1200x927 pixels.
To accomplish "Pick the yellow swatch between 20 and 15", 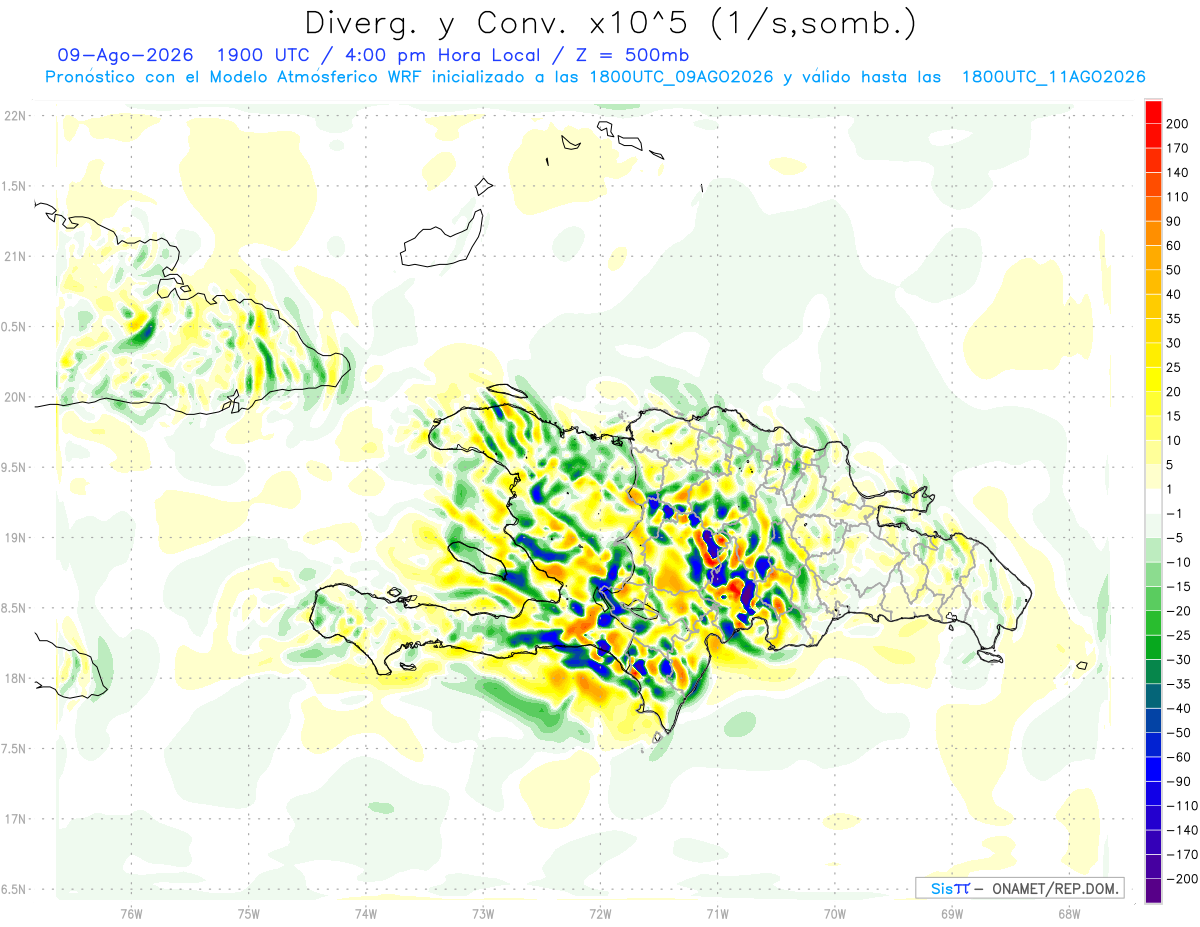I will (1154, 404).
